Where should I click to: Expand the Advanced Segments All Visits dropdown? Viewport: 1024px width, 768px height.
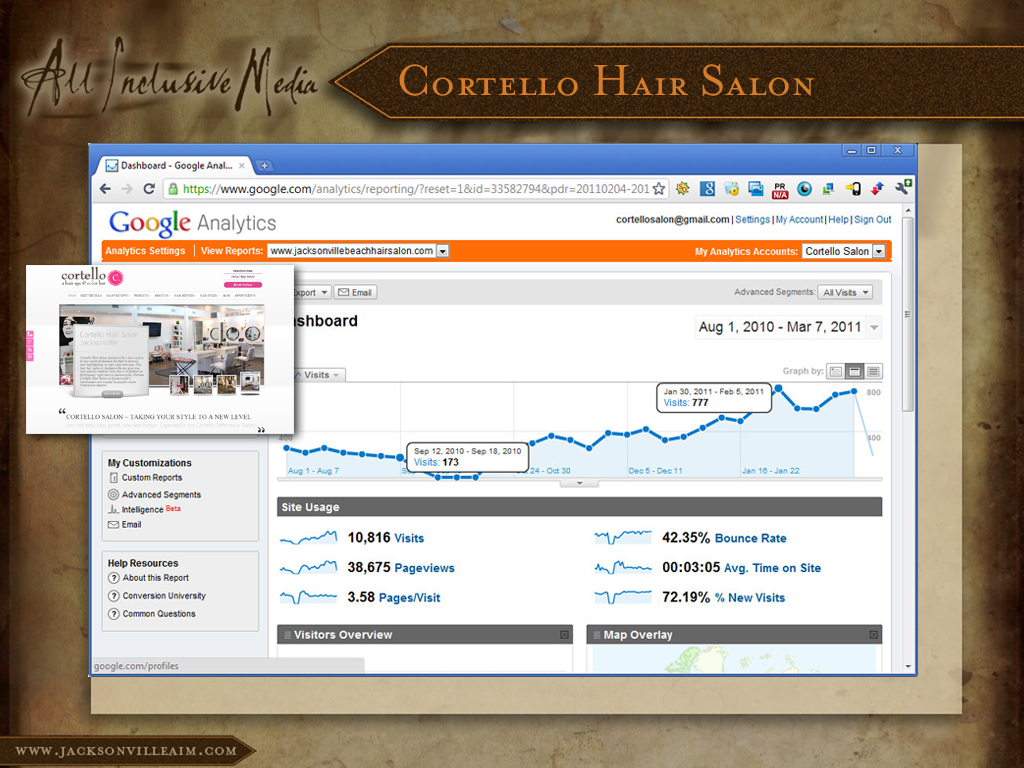[845, 292]
